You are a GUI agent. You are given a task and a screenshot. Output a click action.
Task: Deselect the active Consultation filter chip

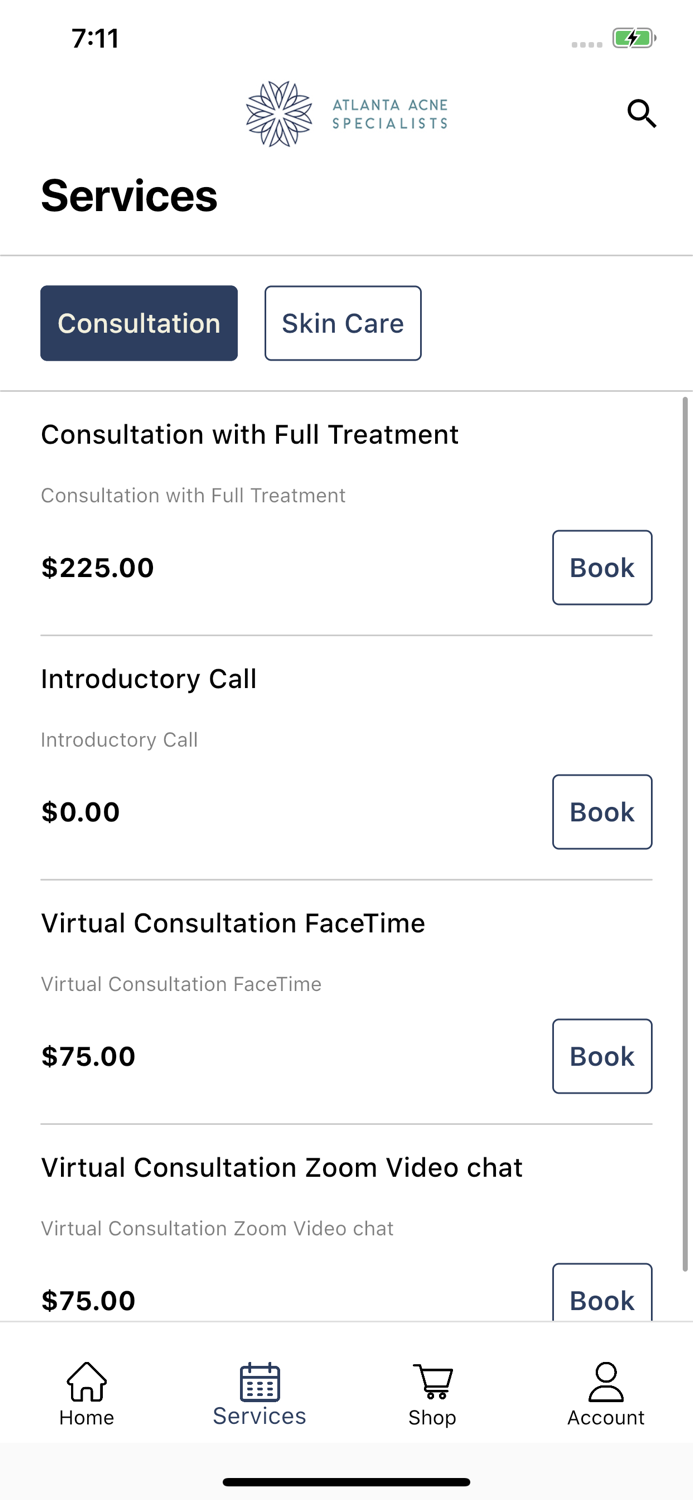click(x=138, y=322)
